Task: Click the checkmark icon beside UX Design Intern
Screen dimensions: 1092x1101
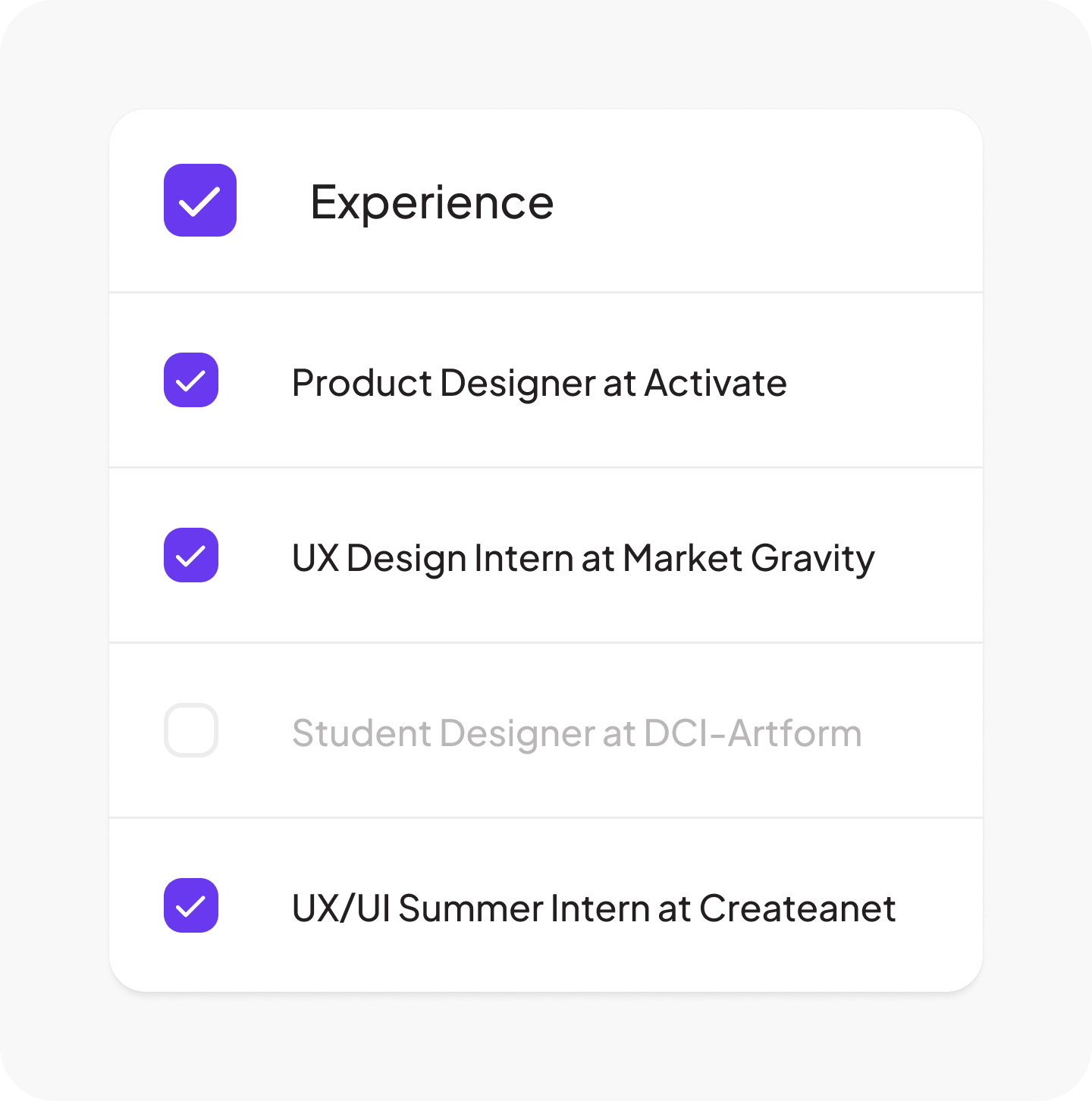Action: tap(190, 556)
